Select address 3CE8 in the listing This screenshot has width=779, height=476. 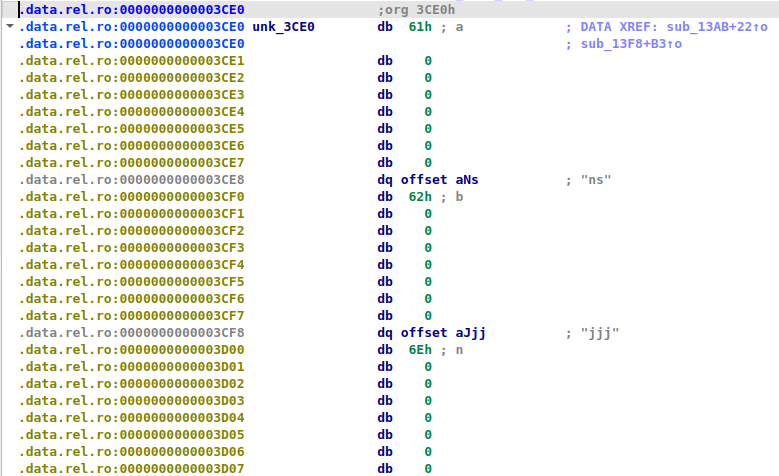tap(131, 179)
